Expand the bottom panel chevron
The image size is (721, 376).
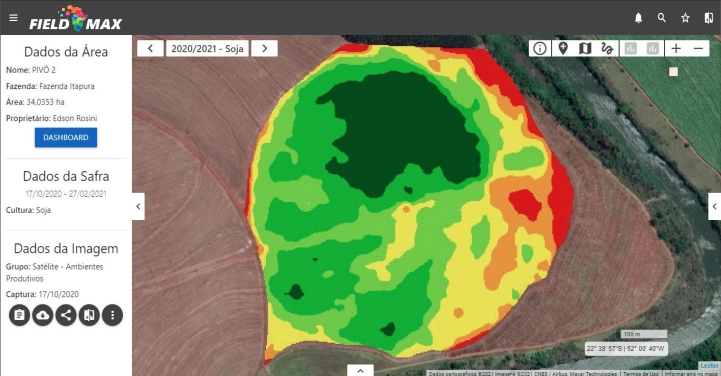[360, 370]
